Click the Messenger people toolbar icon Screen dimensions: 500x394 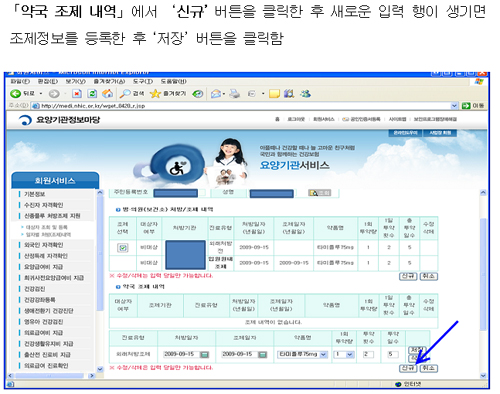pos(305,94)
